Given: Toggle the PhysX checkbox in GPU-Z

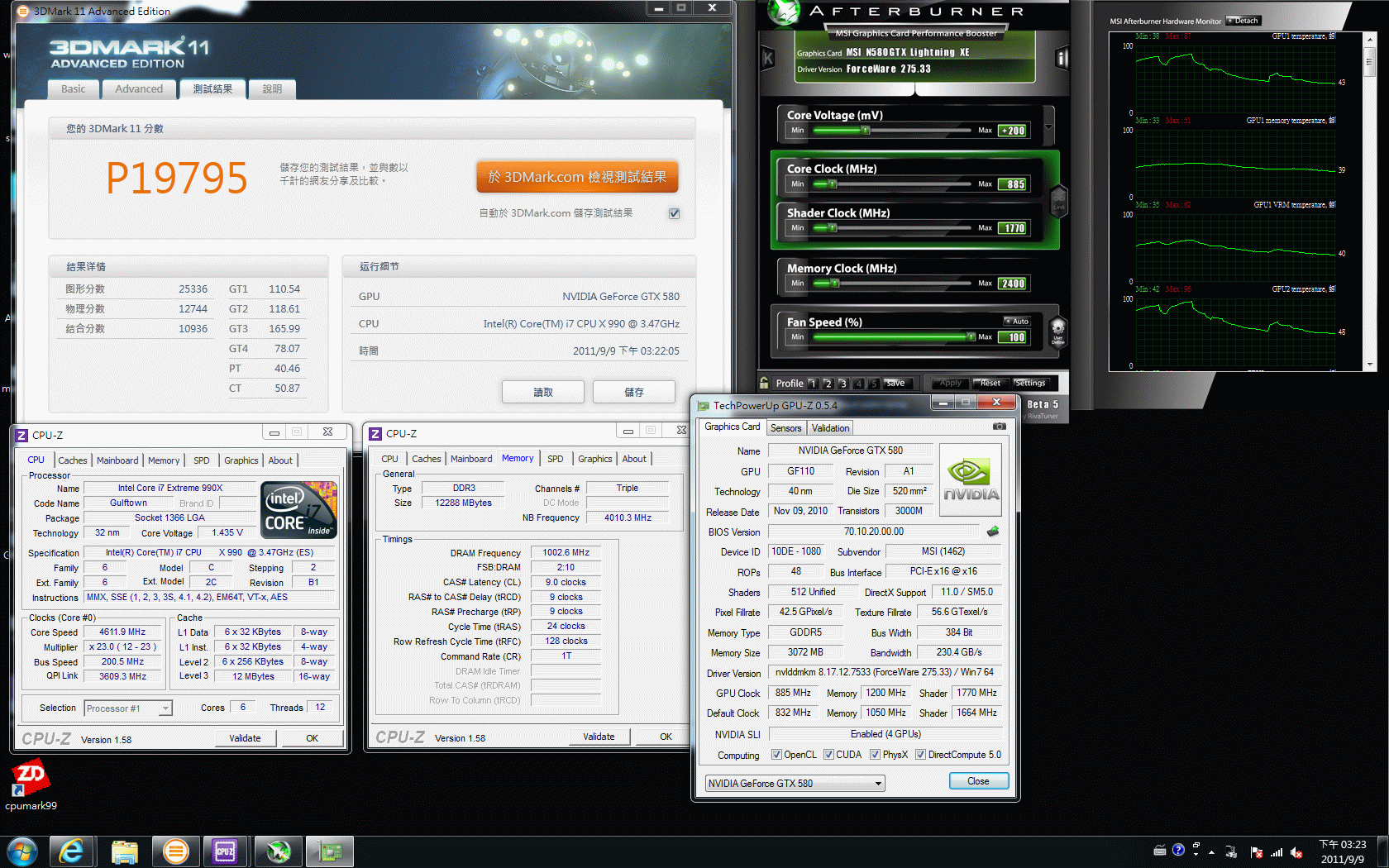Looking at the screenshot, I should (x=875, y=755).
